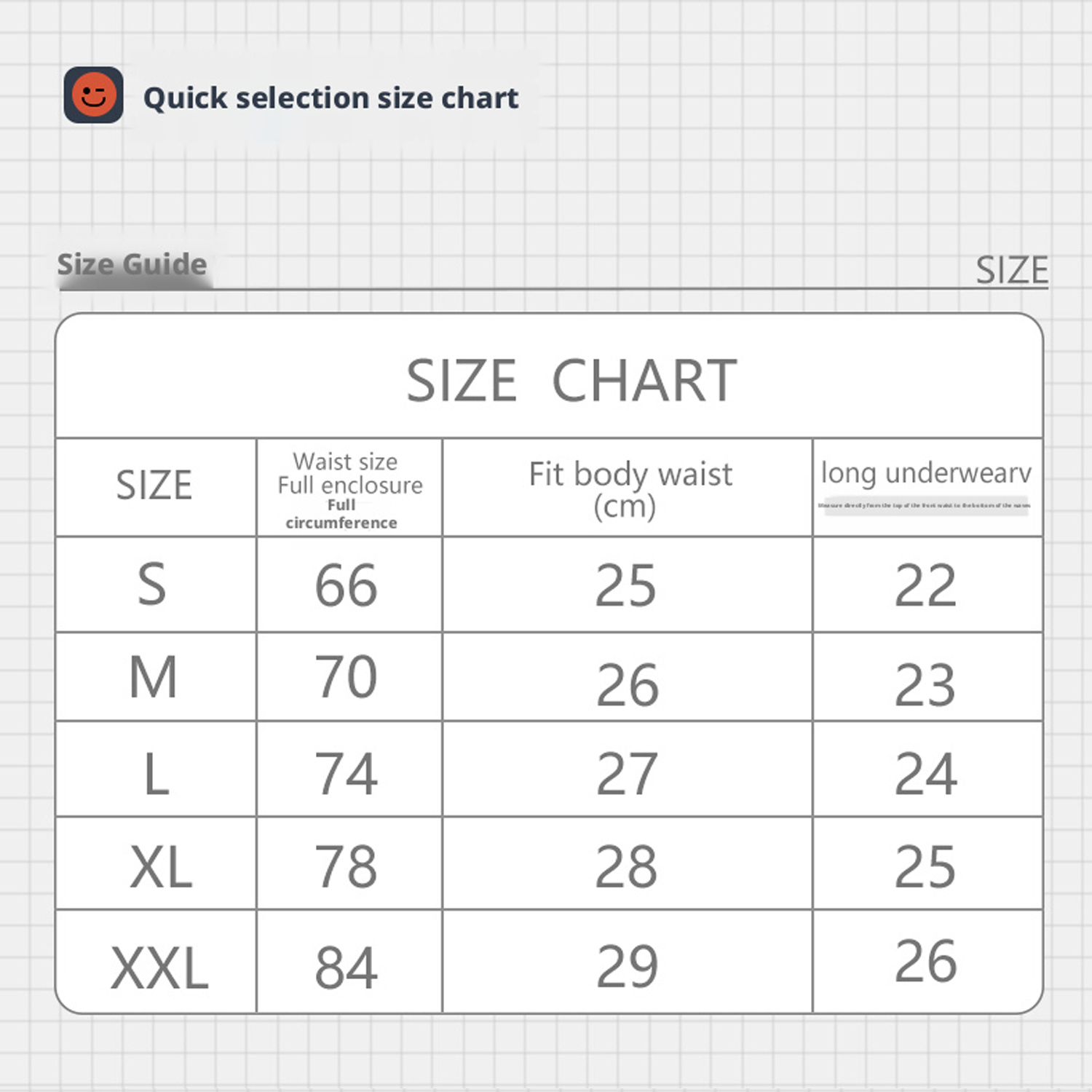This screenshot has width=1092, height=1092.
Task: Click waist size value 74
Action: coord(346,773)
